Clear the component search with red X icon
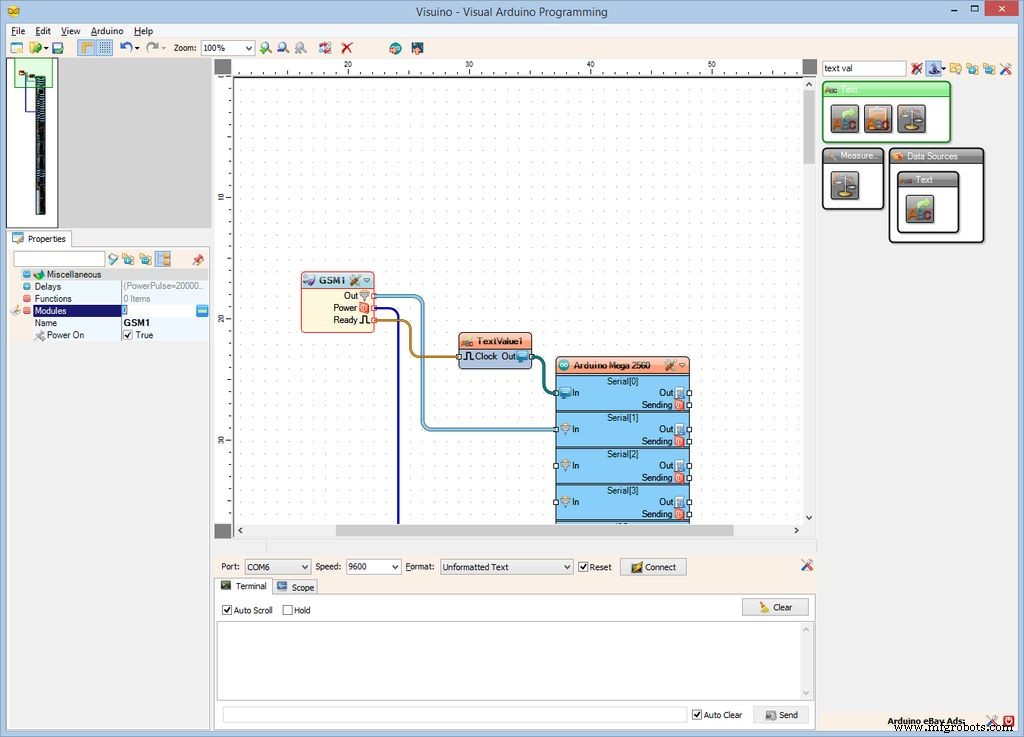Image resolution: width=1024 pixels, height=737 pixels. point(916,69)
